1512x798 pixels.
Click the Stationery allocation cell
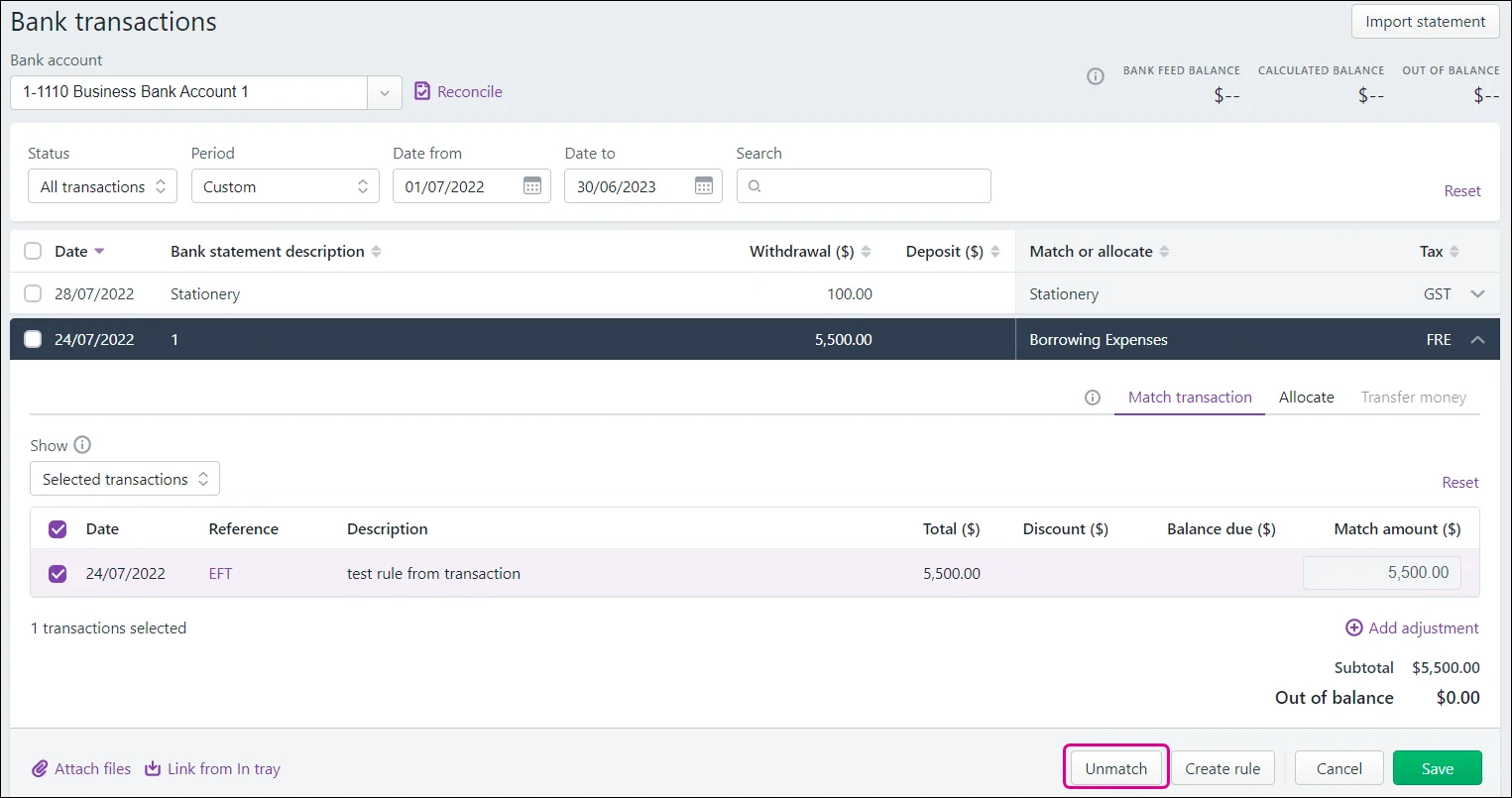pos(1064,293)
